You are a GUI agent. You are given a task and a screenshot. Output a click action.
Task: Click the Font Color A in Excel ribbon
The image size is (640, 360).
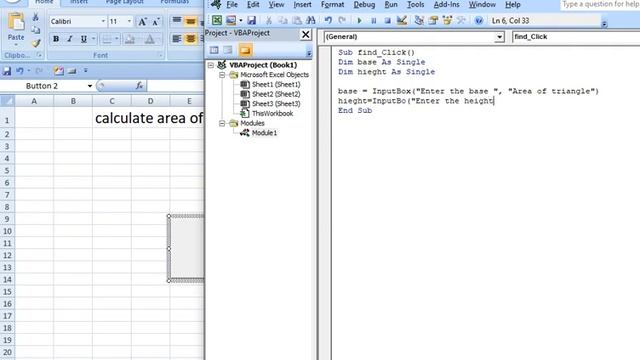[150, 39]
